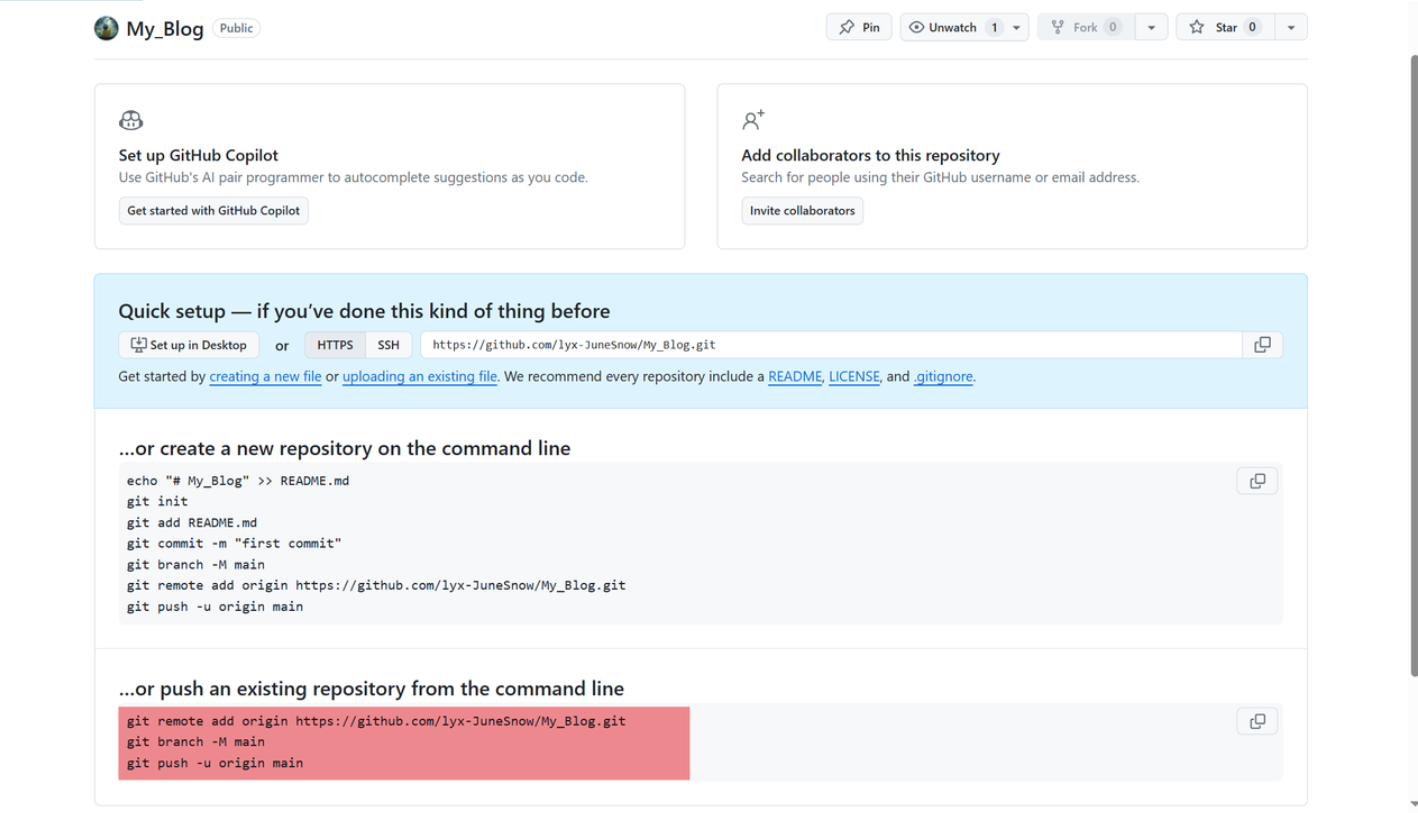Click the Public visibility label
Image resolution: width=1418 pixels, height=813 pixels.
(x=236, y=28)
